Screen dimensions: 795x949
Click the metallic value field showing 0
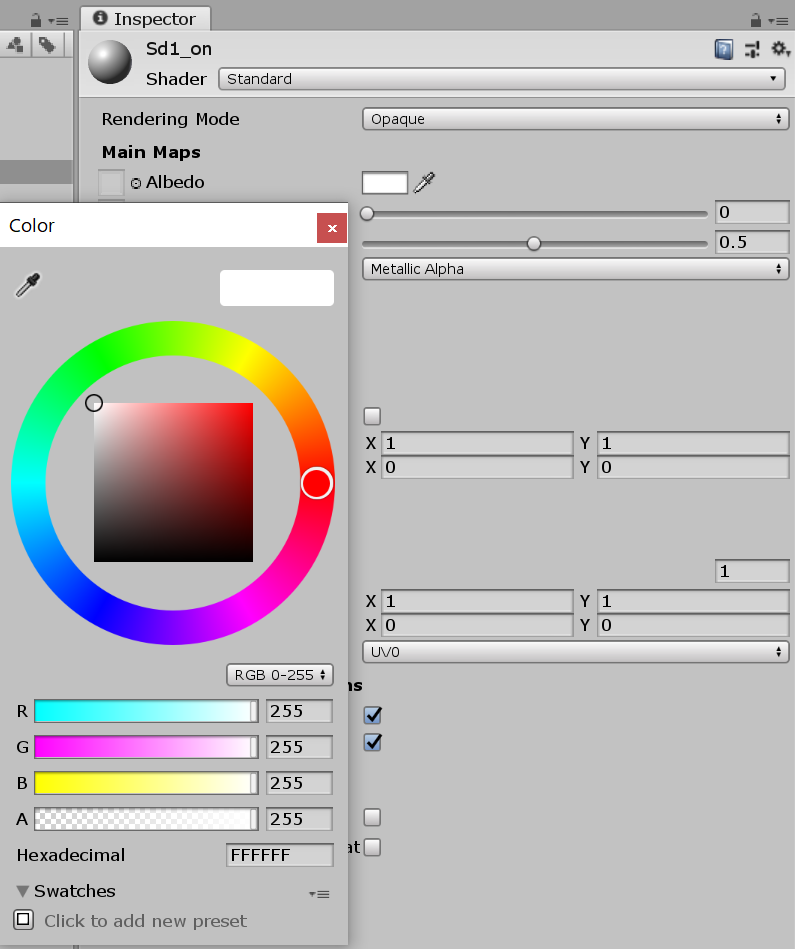(x=752, y=212)
